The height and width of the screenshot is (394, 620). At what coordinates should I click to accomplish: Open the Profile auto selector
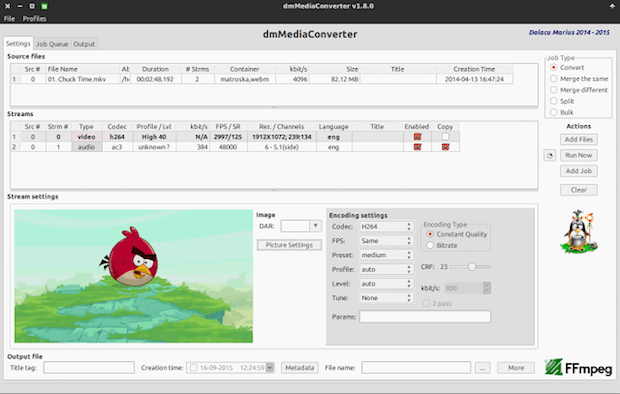pos(386,269)
